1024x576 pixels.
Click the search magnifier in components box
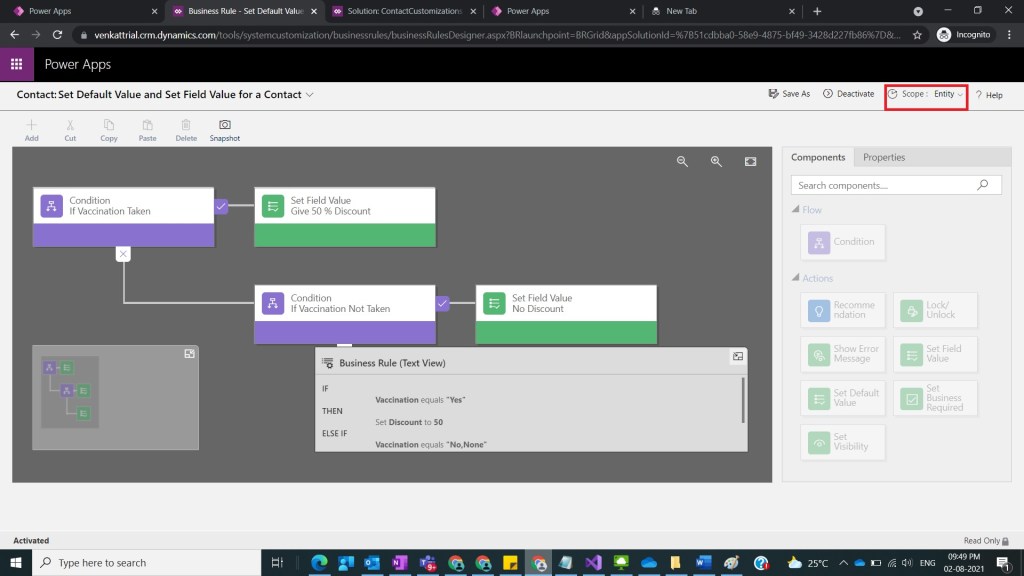coord(982,185)
